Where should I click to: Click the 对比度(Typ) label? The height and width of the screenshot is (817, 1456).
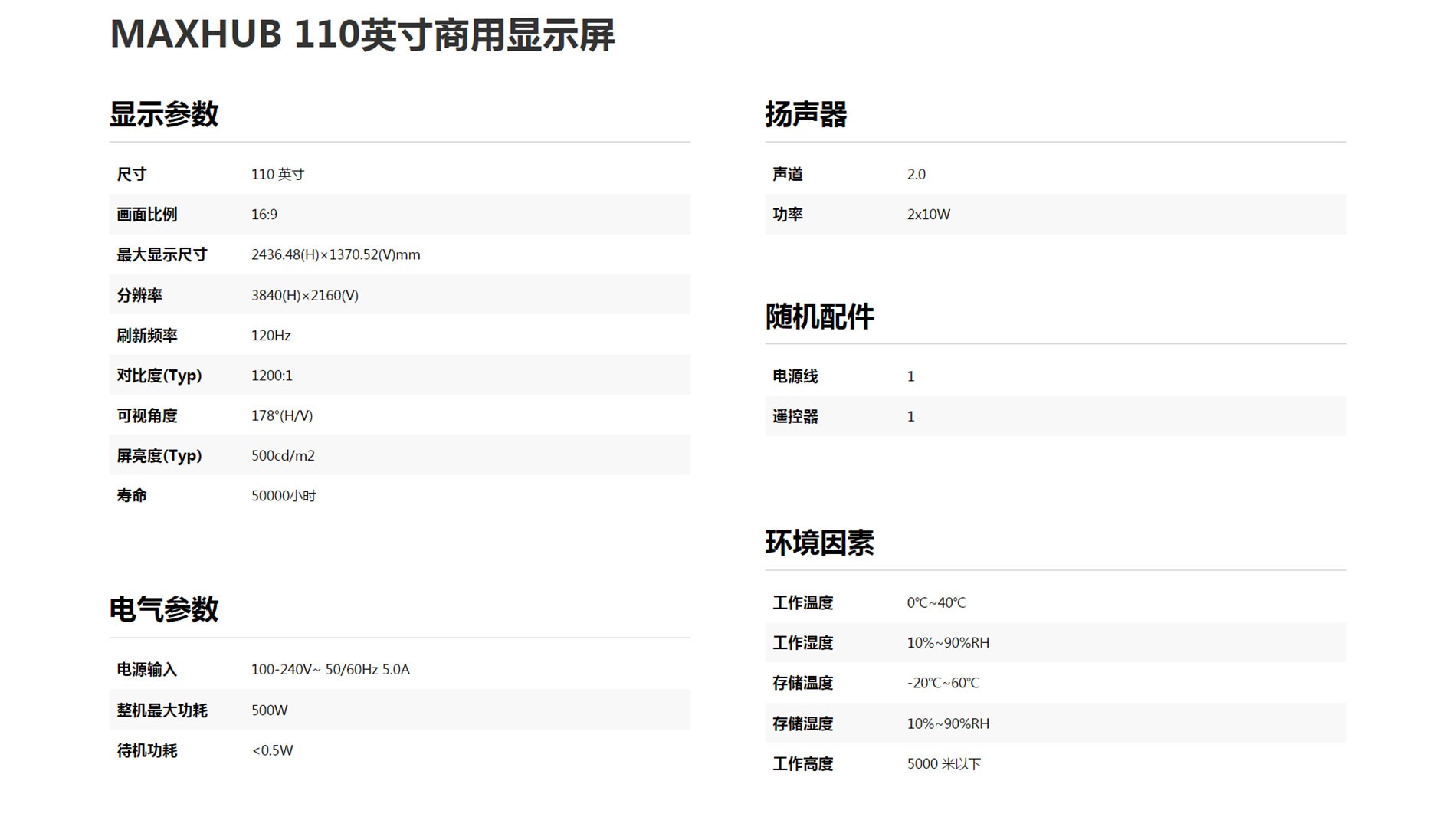click(159, 376)
